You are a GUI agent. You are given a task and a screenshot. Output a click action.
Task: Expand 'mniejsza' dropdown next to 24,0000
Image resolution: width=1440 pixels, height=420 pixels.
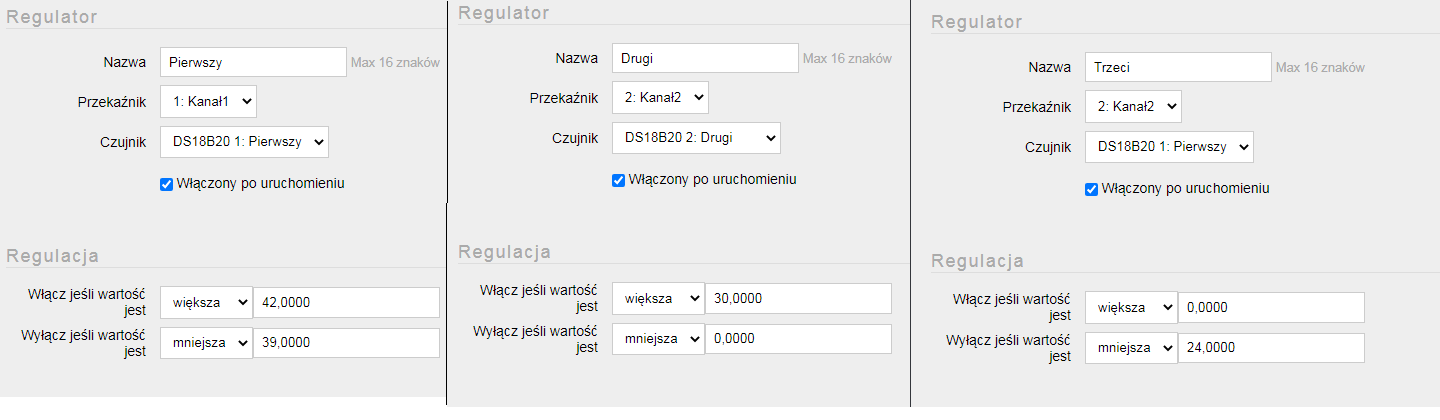pos(1131,348)
